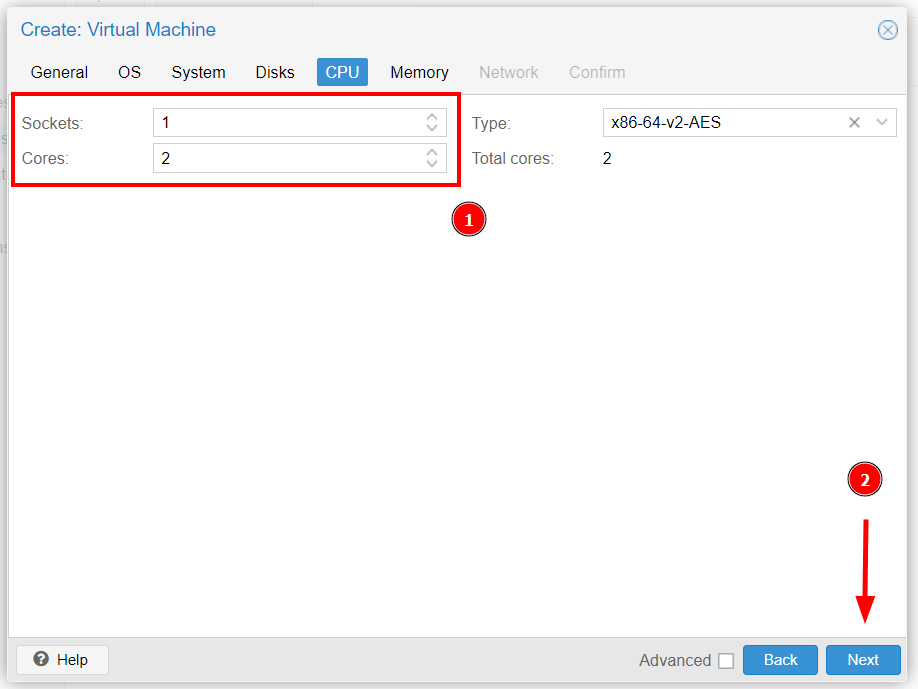Decrease Sockets with the down arrow

coord(432,129)
